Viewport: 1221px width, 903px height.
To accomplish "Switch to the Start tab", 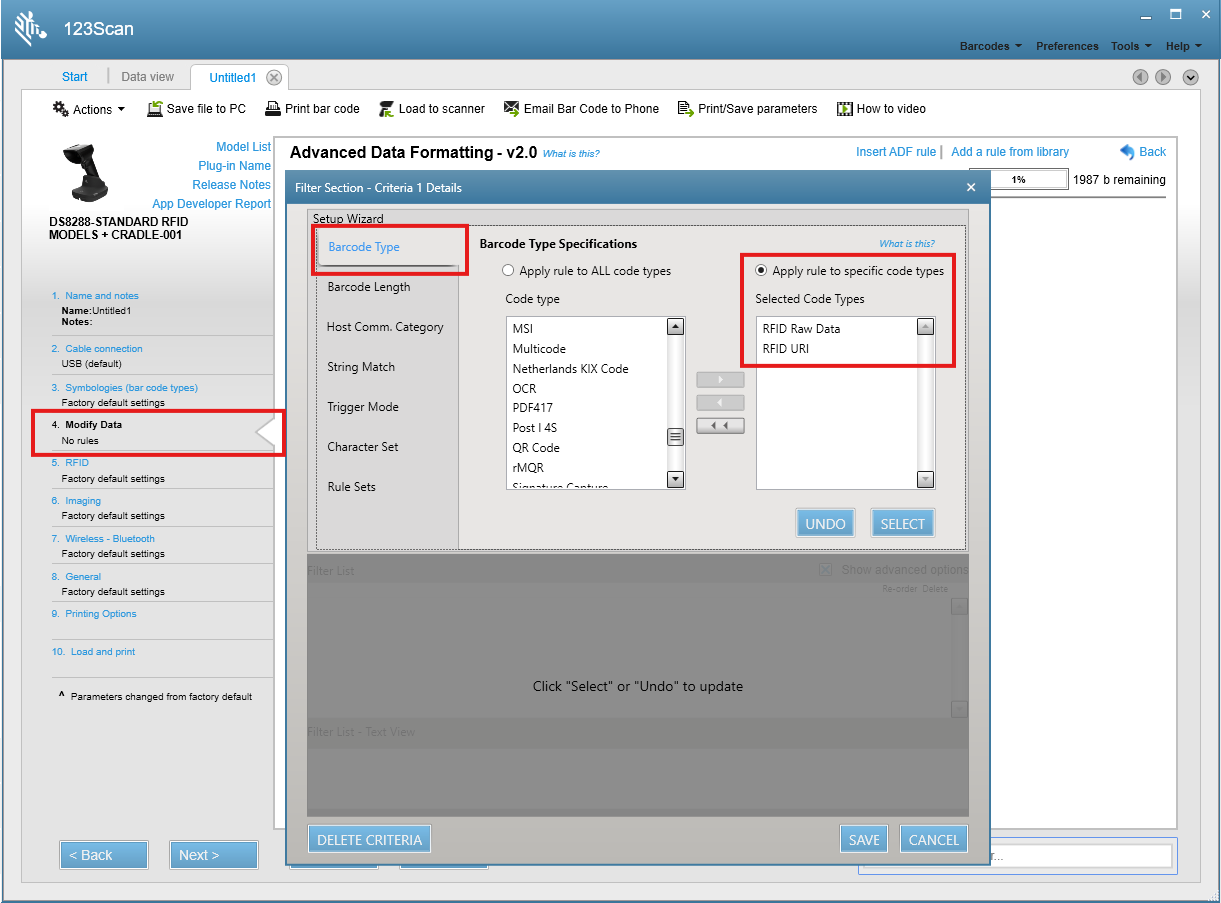I will [75, 77].
